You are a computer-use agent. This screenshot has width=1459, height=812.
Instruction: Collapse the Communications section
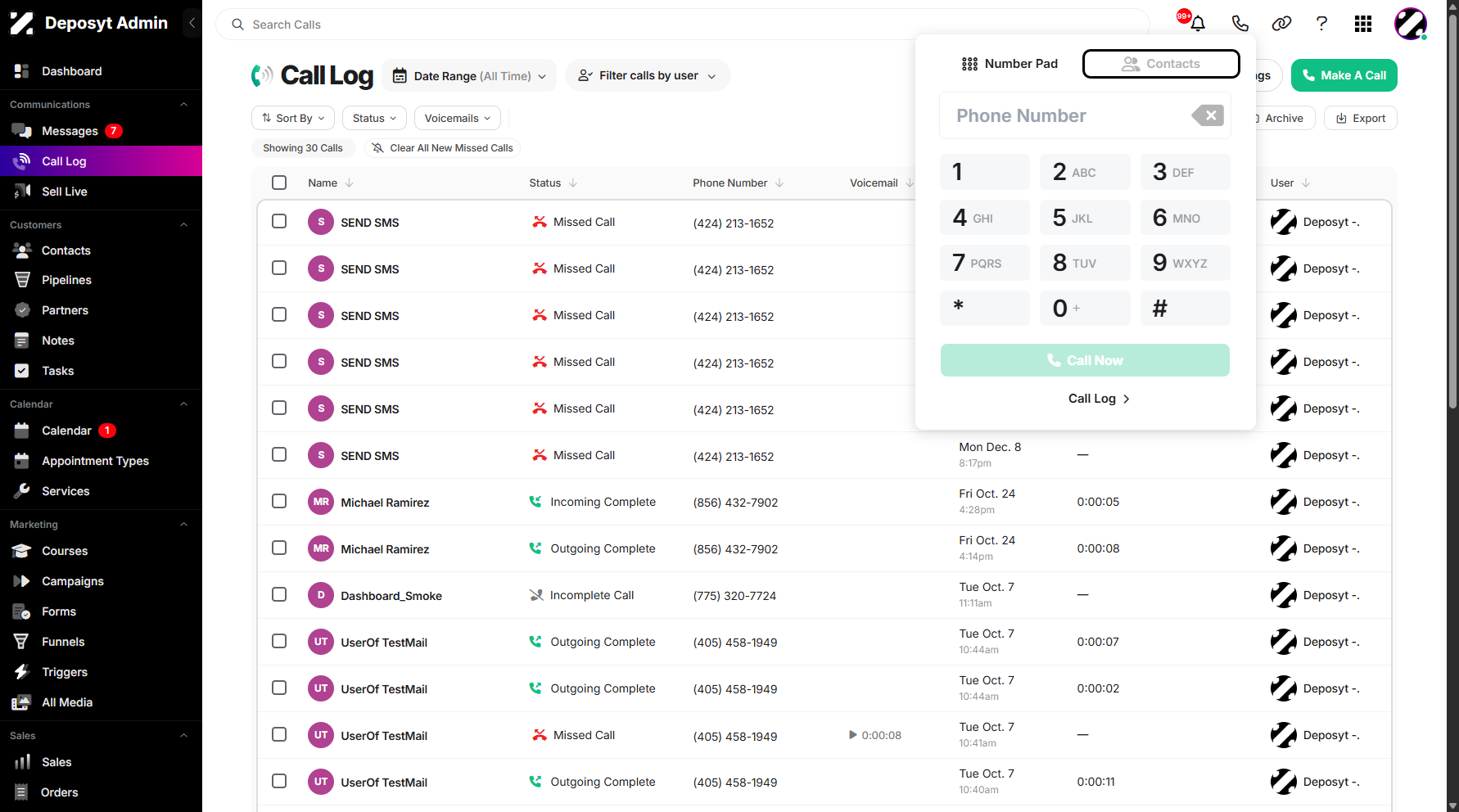click(183, 105)
